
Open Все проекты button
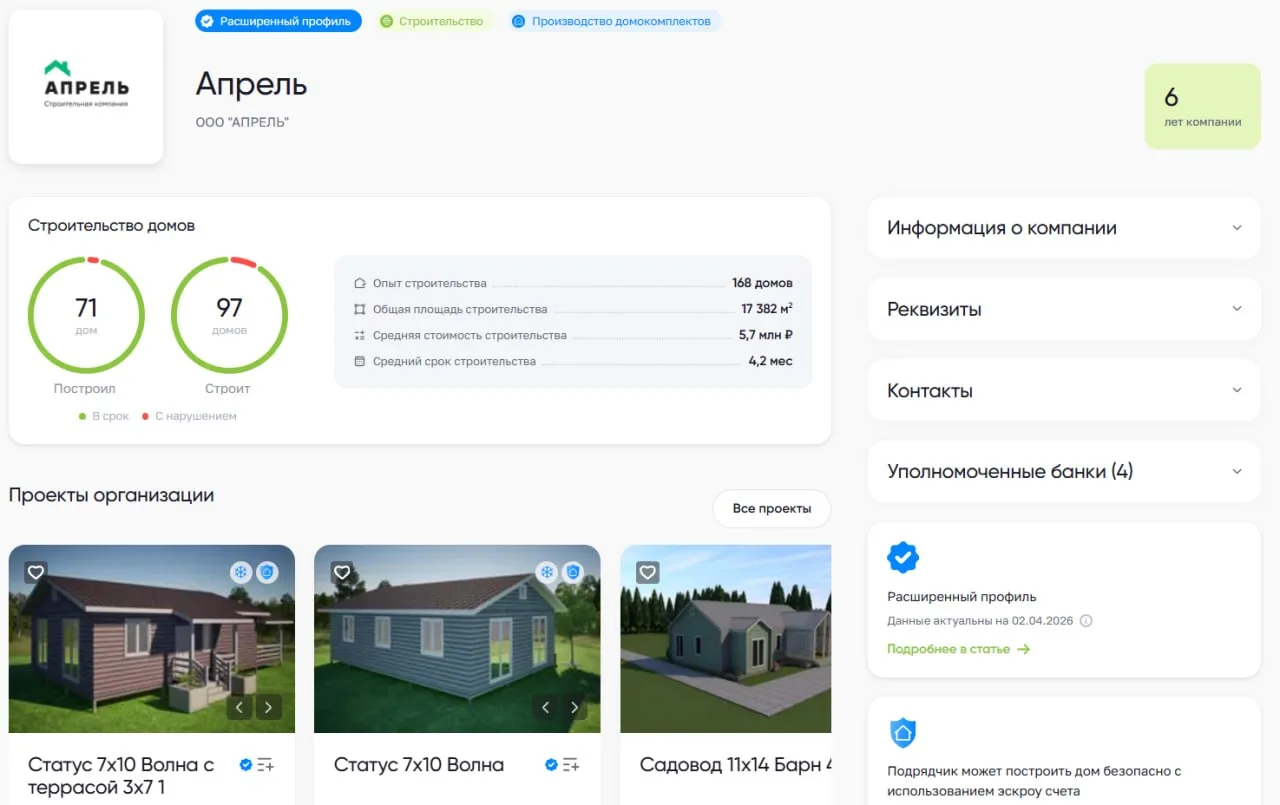[x=771, y=509]
